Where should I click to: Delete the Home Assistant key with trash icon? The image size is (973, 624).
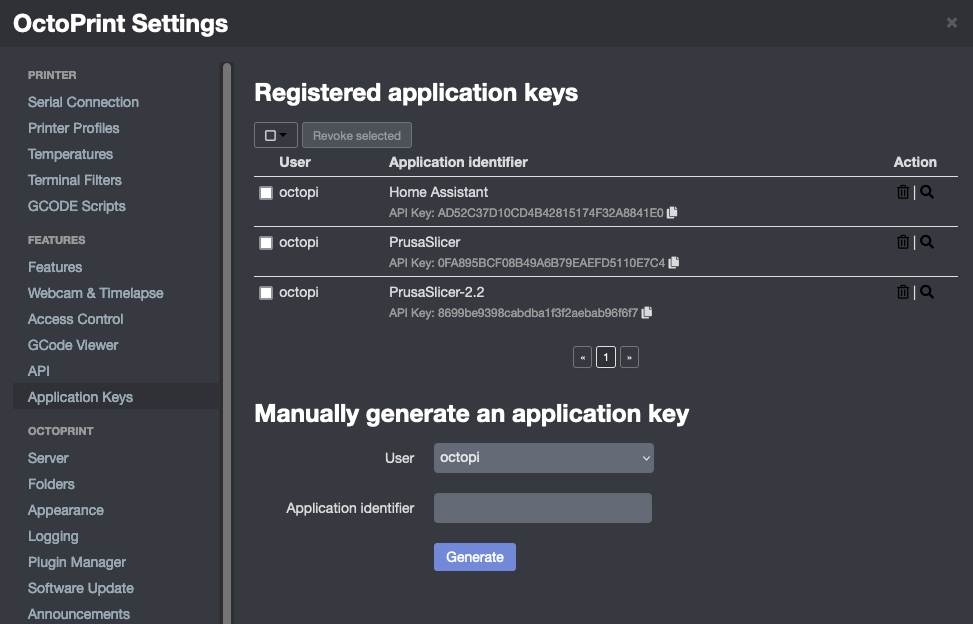pos(903,192)
